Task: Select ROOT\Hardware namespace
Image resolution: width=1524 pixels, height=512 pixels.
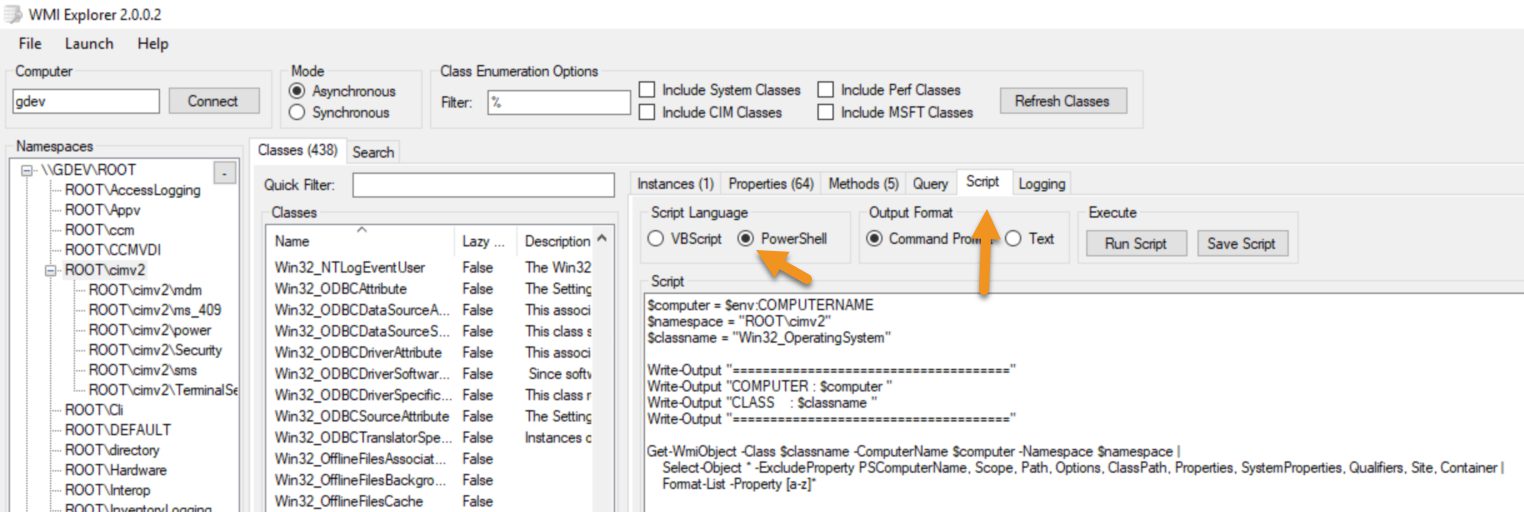Action: (116, 470)
